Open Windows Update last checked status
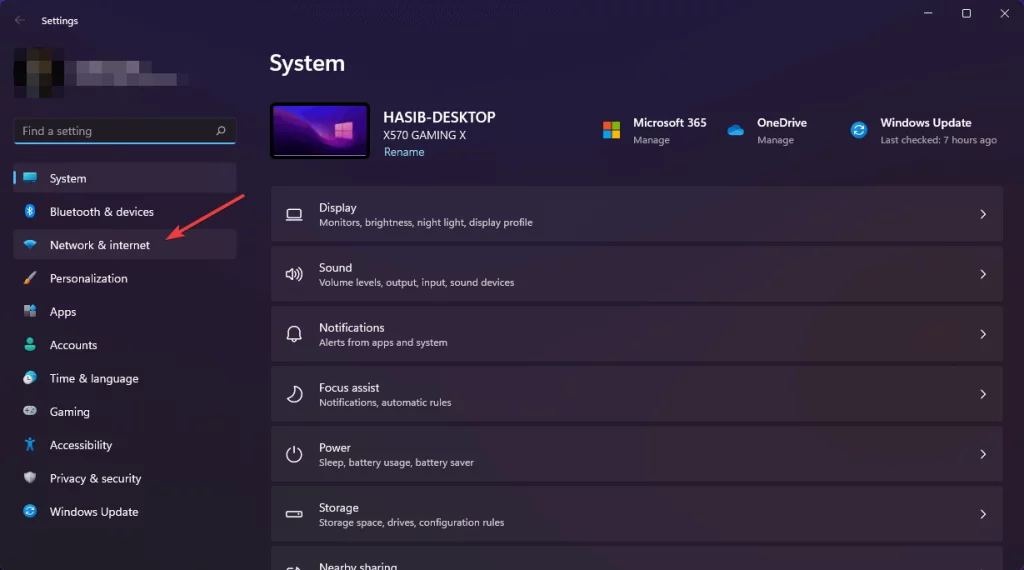 [938, 140]
